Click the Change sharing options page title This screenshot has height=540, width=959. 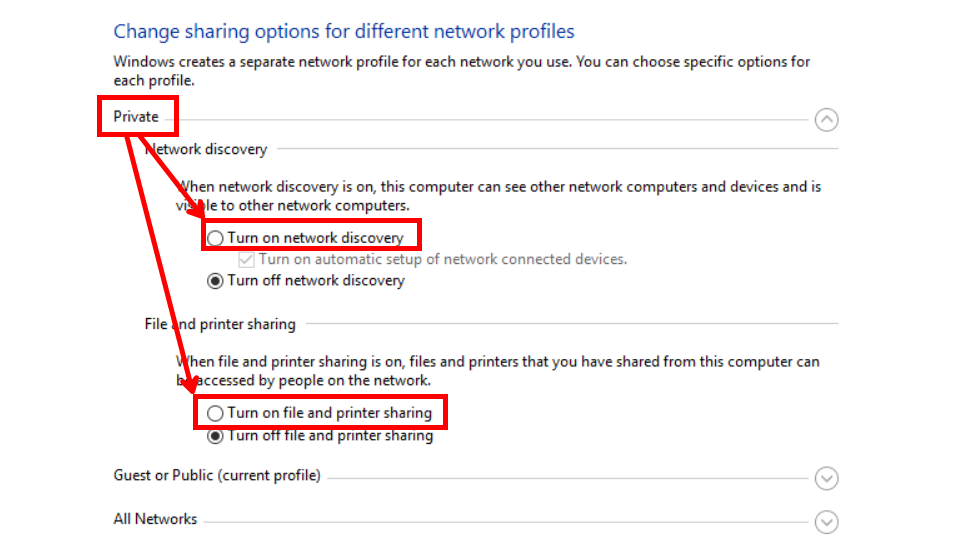[344, 31]
